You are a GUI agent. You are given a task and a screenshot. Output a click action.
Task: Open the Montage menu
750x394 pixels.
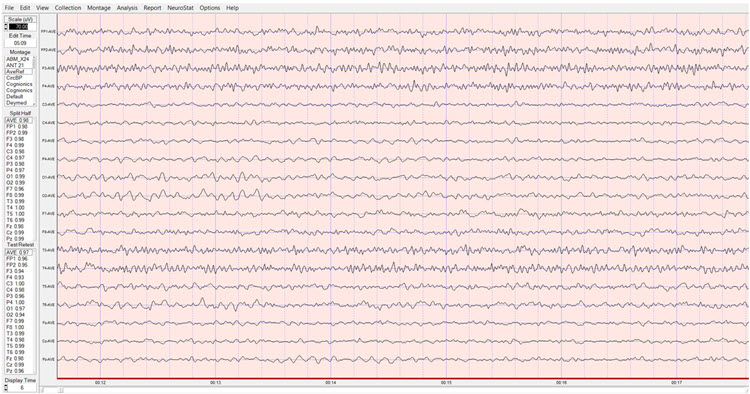(x=99, y=8)
